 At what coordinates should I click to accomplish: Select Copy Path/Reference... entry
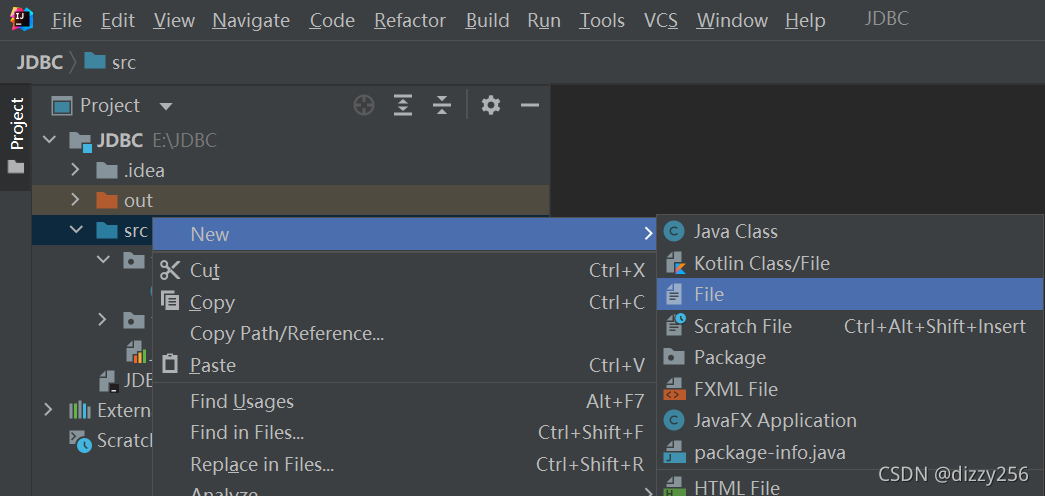pyautogui.click(x=404, y=333)
